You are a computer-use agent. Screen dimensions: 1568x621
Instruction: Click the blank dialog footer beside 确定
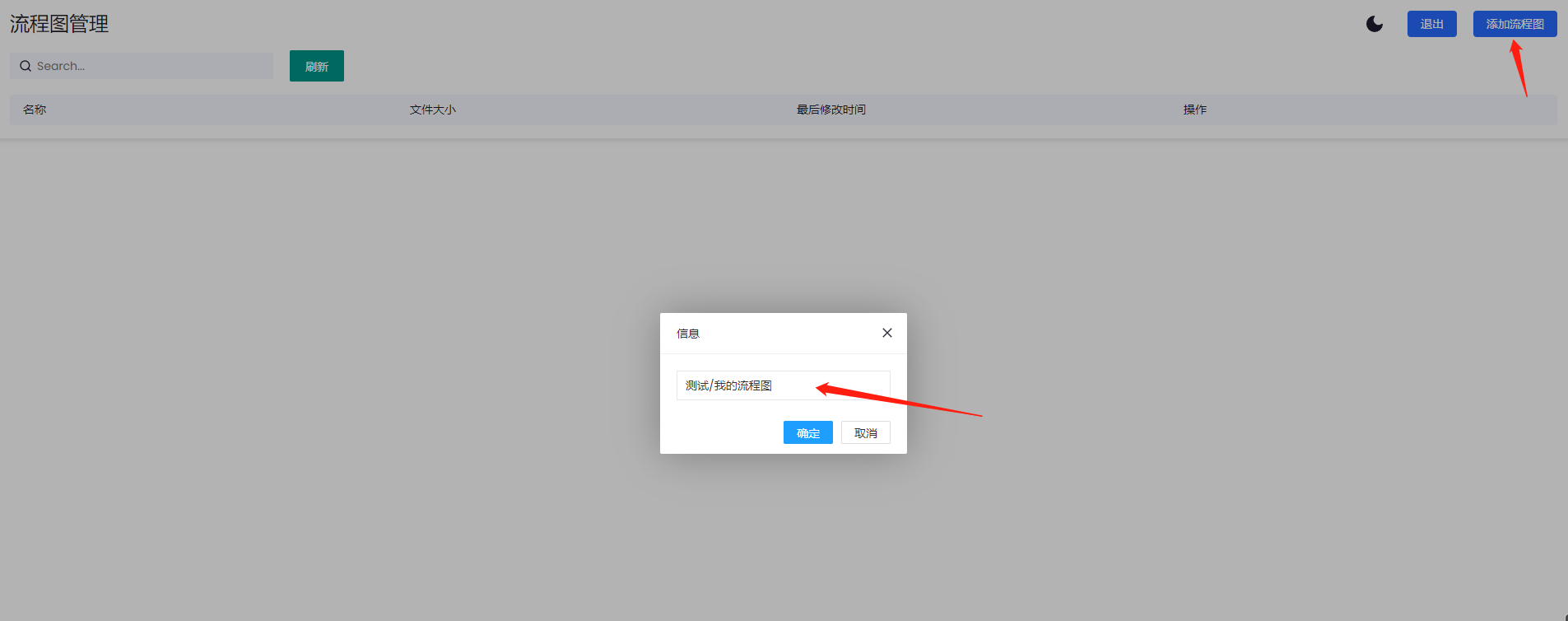click(x=724, y=432)
